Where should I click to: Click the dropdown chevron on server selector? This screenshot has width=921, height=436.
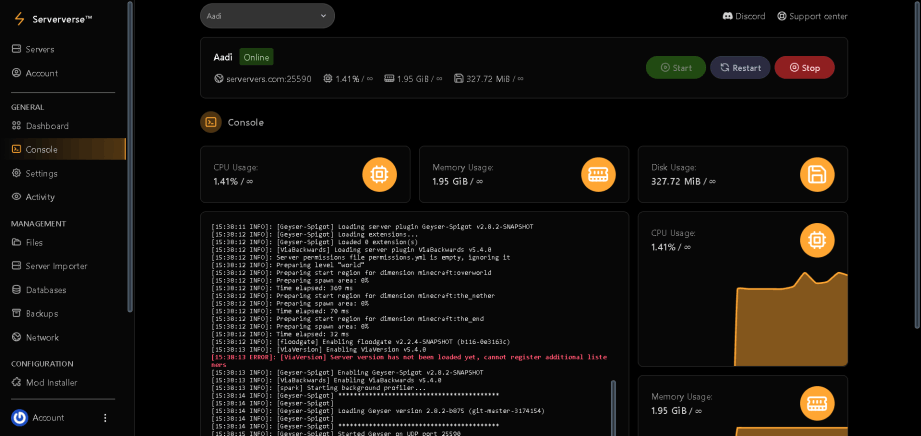point(323,16)
